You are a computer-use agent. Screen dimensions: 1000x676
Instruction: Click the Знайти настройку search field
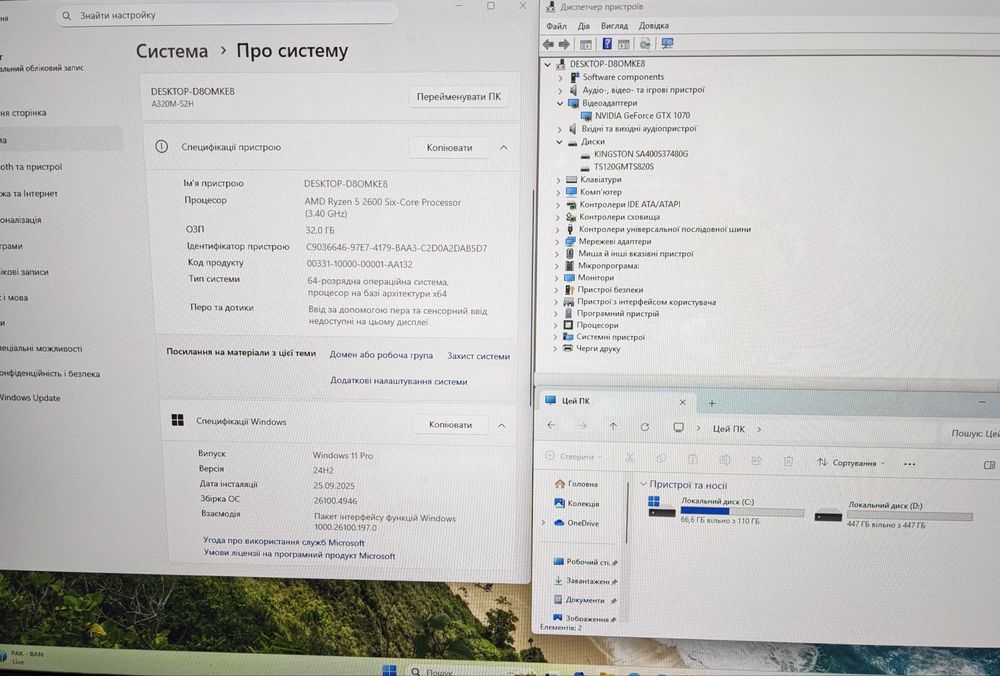click(226, 15)
